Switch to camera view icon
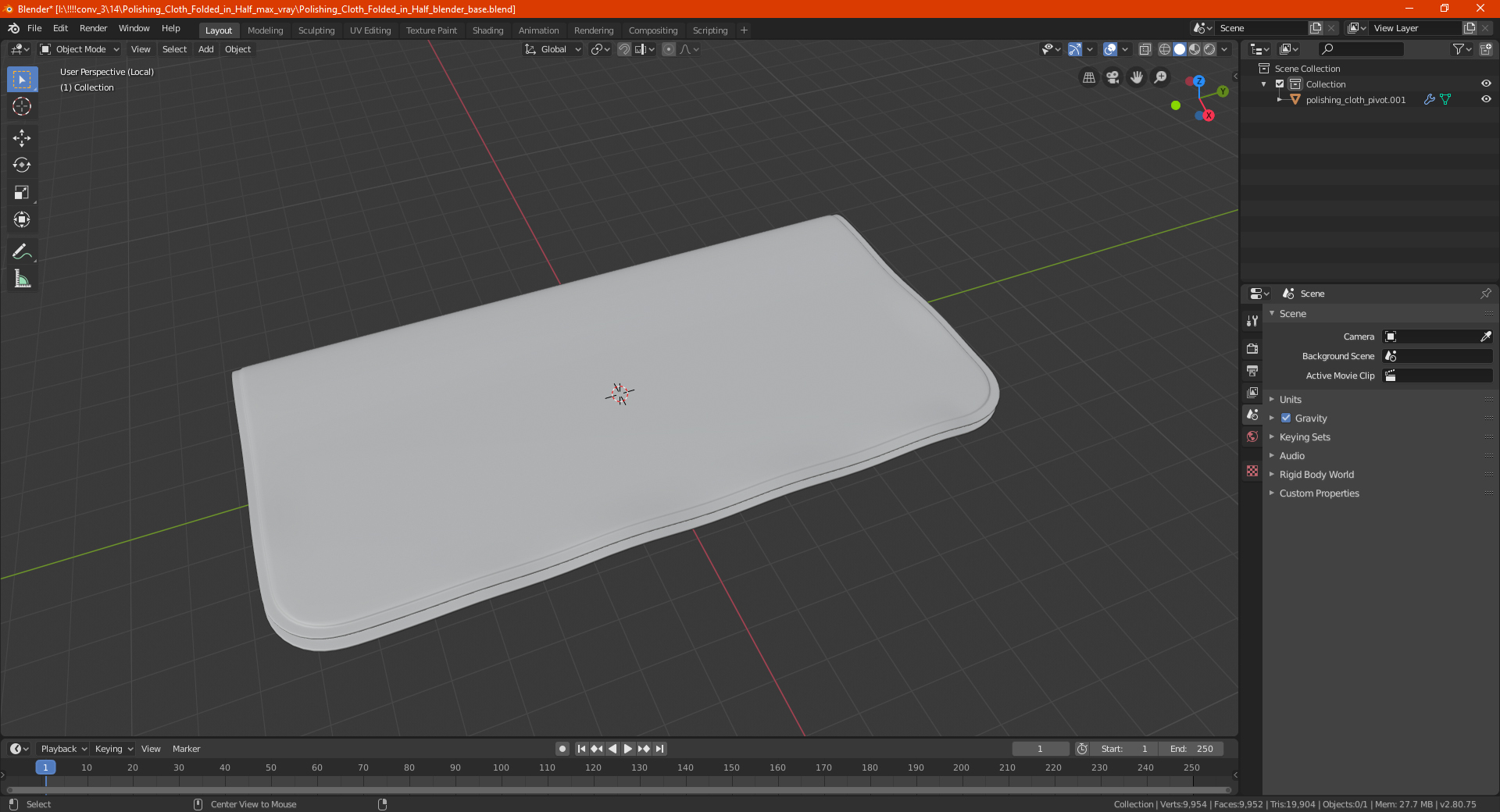Screen dimensions: 1500x812 pos(1112,77)
